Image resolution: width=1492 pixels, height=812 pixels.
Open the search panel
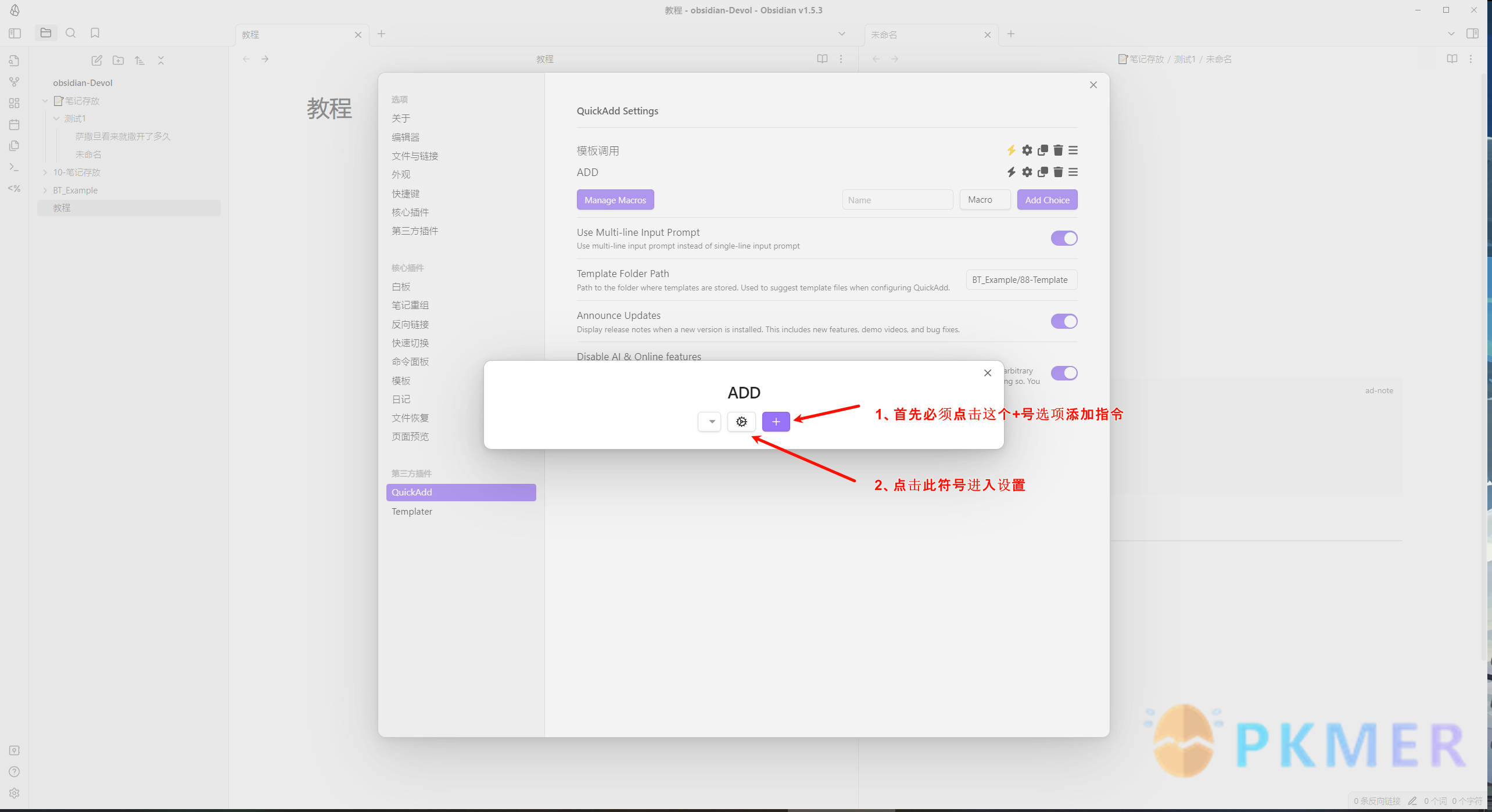71,33
